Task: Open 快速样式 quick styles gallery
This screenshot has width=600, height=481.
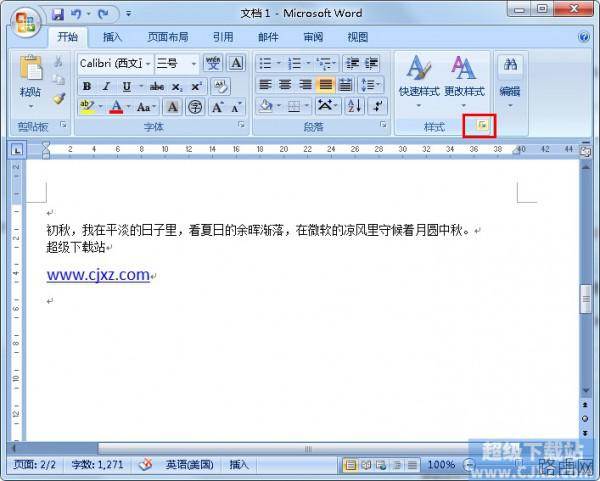Action: [x=419, y=82]
